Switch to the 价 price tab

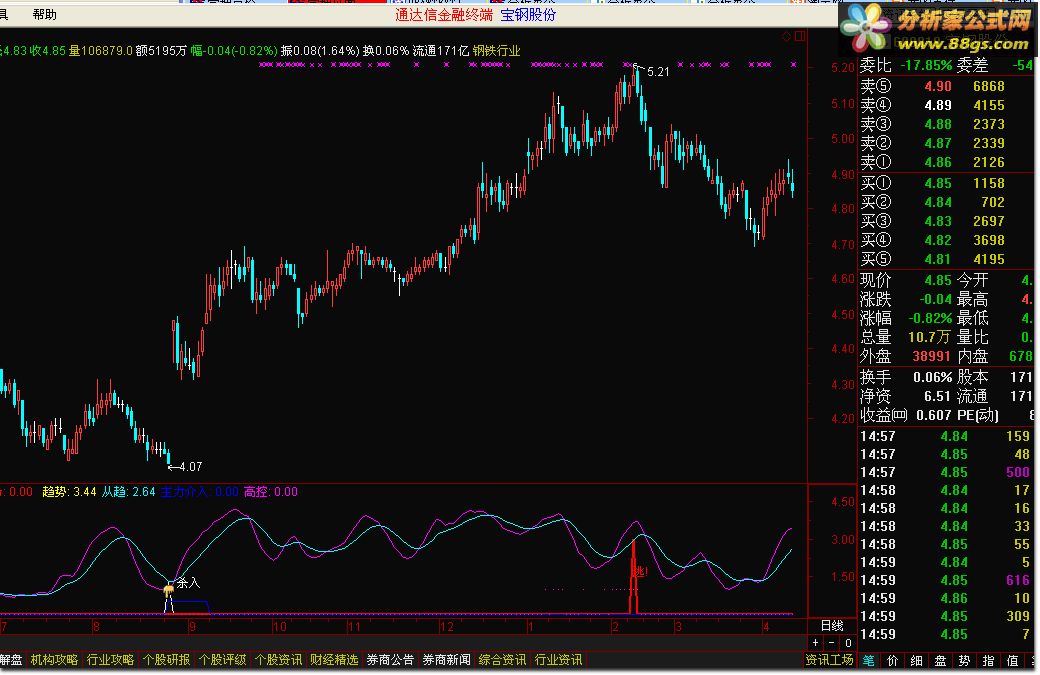pyautogui.click(x=892, y=660)
